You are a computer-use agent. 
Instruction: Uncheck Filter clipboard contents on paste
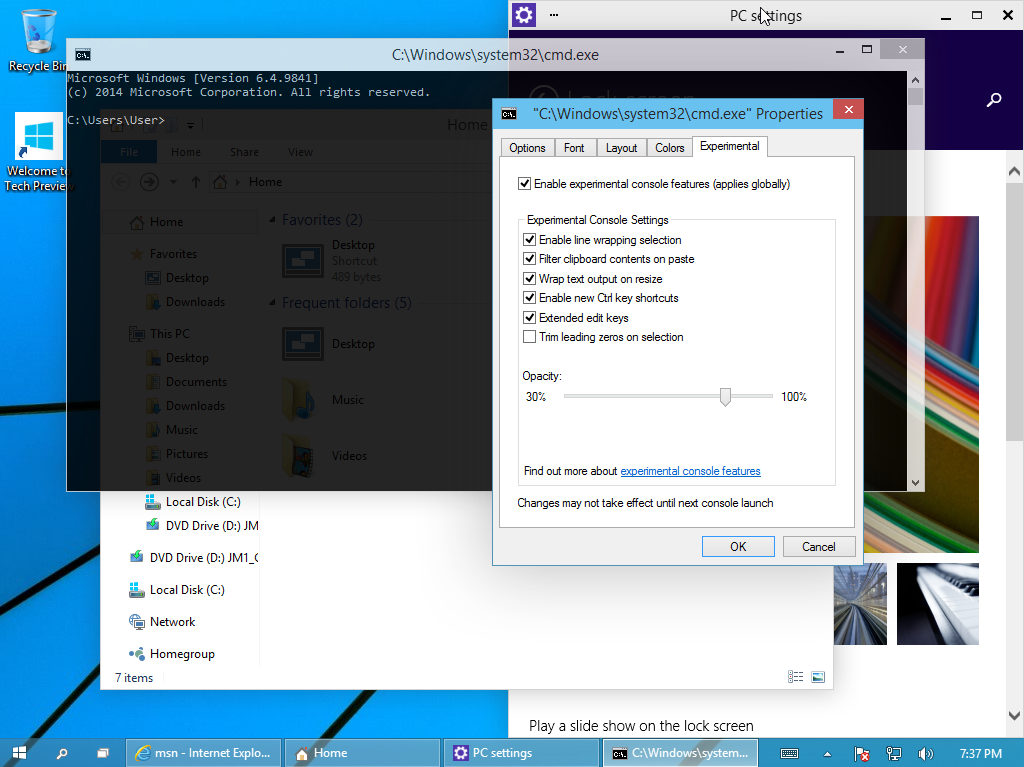[530, 259]
